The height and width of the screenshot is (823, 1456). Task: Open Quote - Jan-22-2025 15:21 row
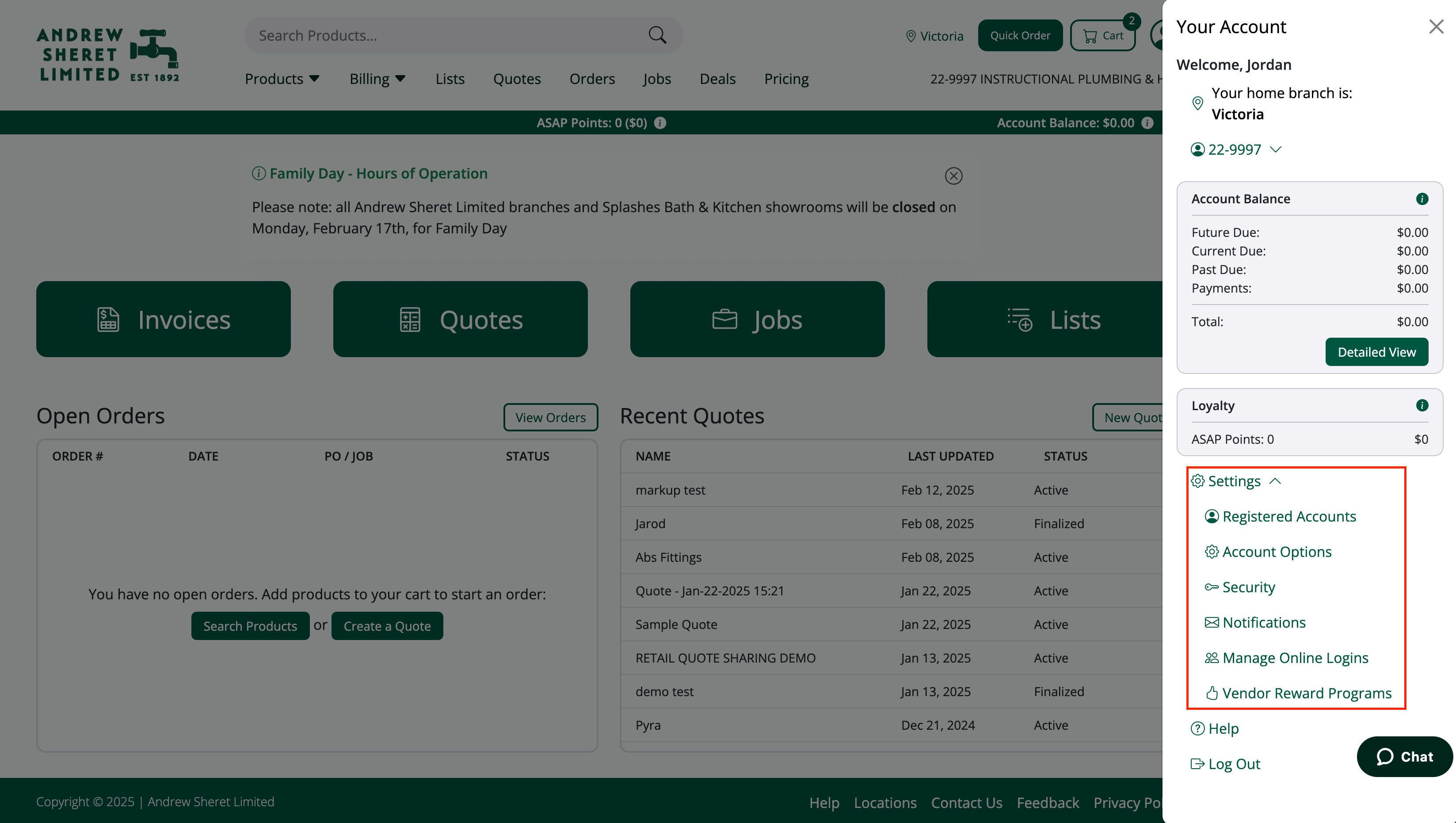(892, 591)
